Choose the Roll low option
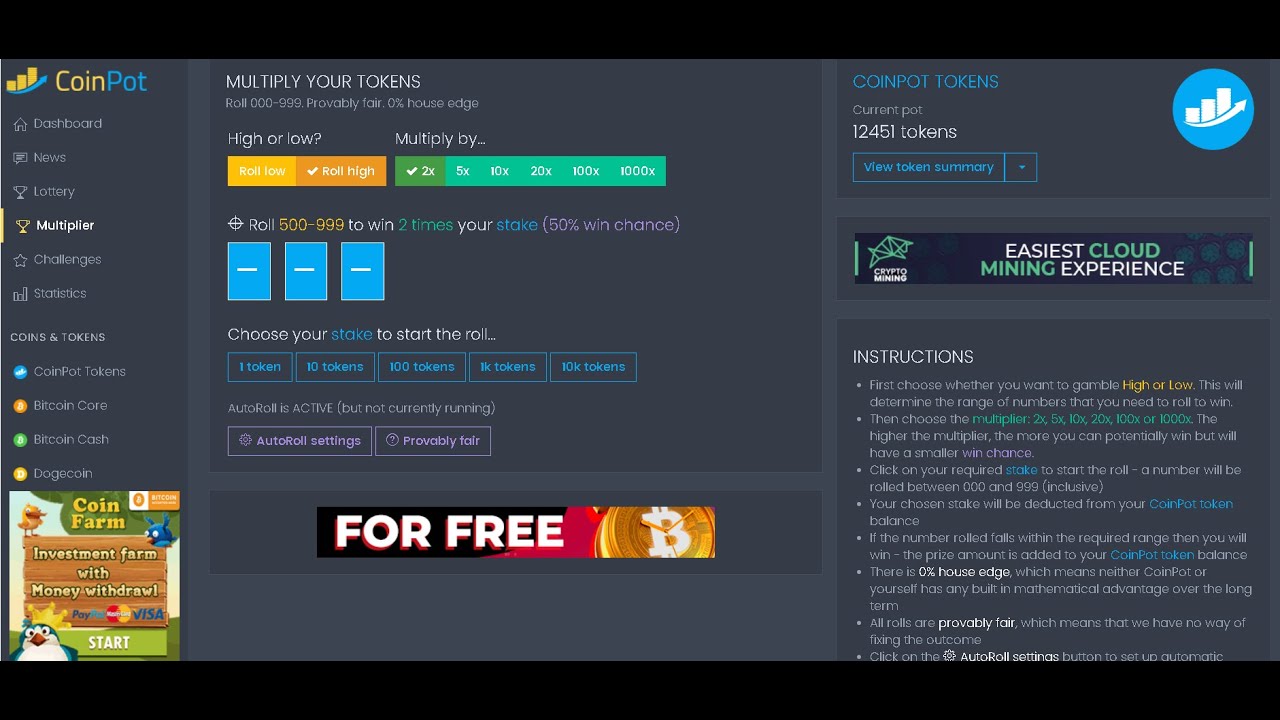The height and width of the screenshot is (720, 1280). click(x=262, y=171)
